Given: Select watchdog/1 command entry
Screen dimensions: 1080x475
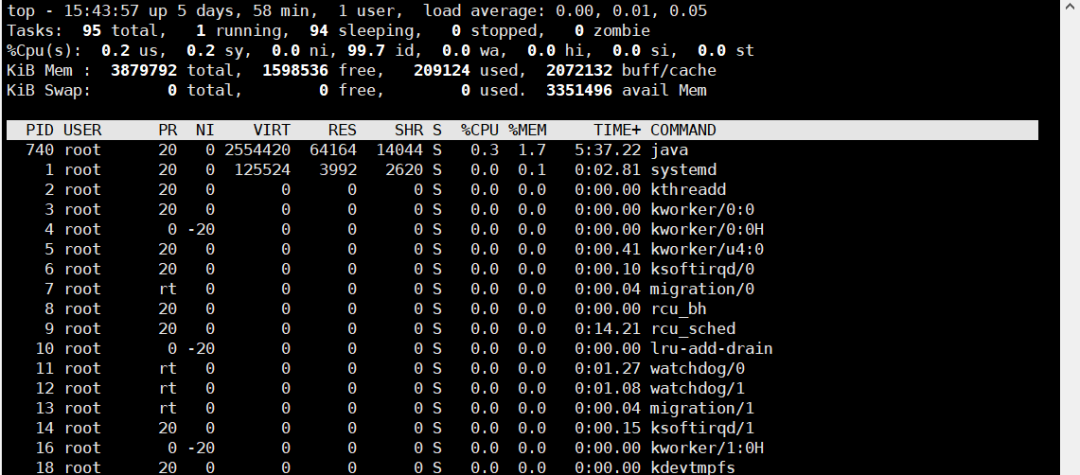Looking at the screenshot, I should click(x=698, y=388).
